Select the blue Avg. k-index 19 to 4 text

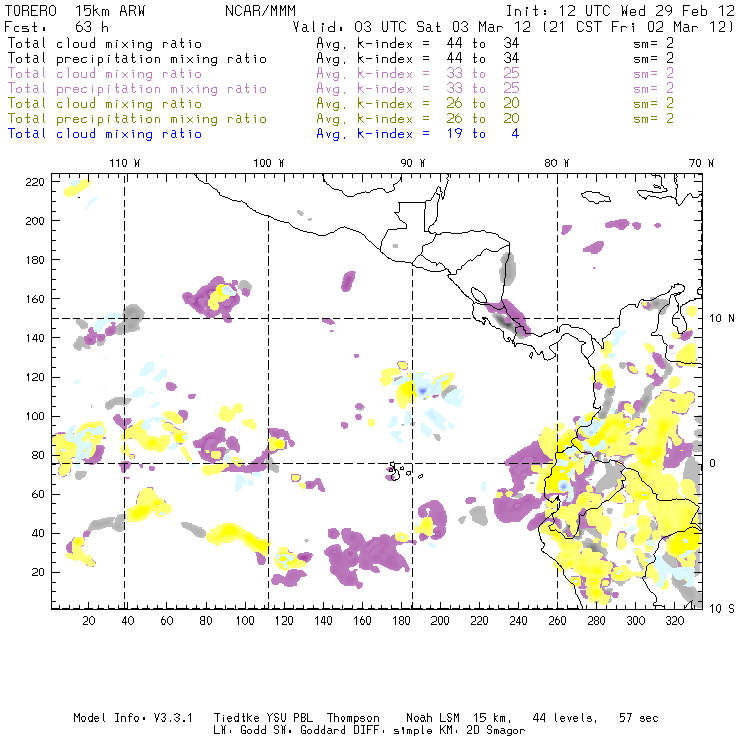(417, 133)
